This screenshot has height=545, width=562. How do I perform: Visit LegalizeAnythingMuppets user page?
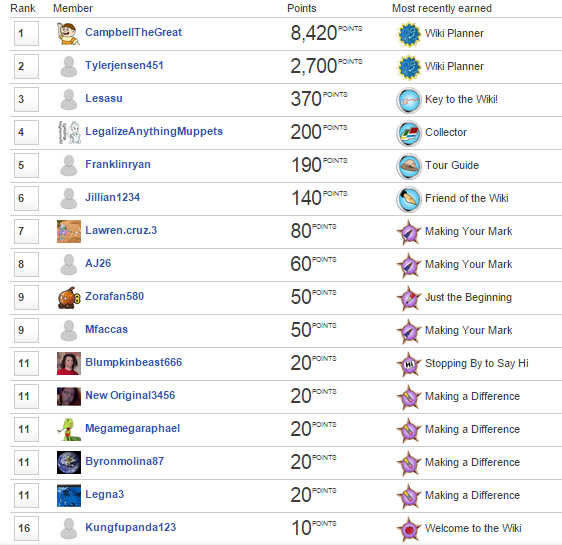click(154, 131)
